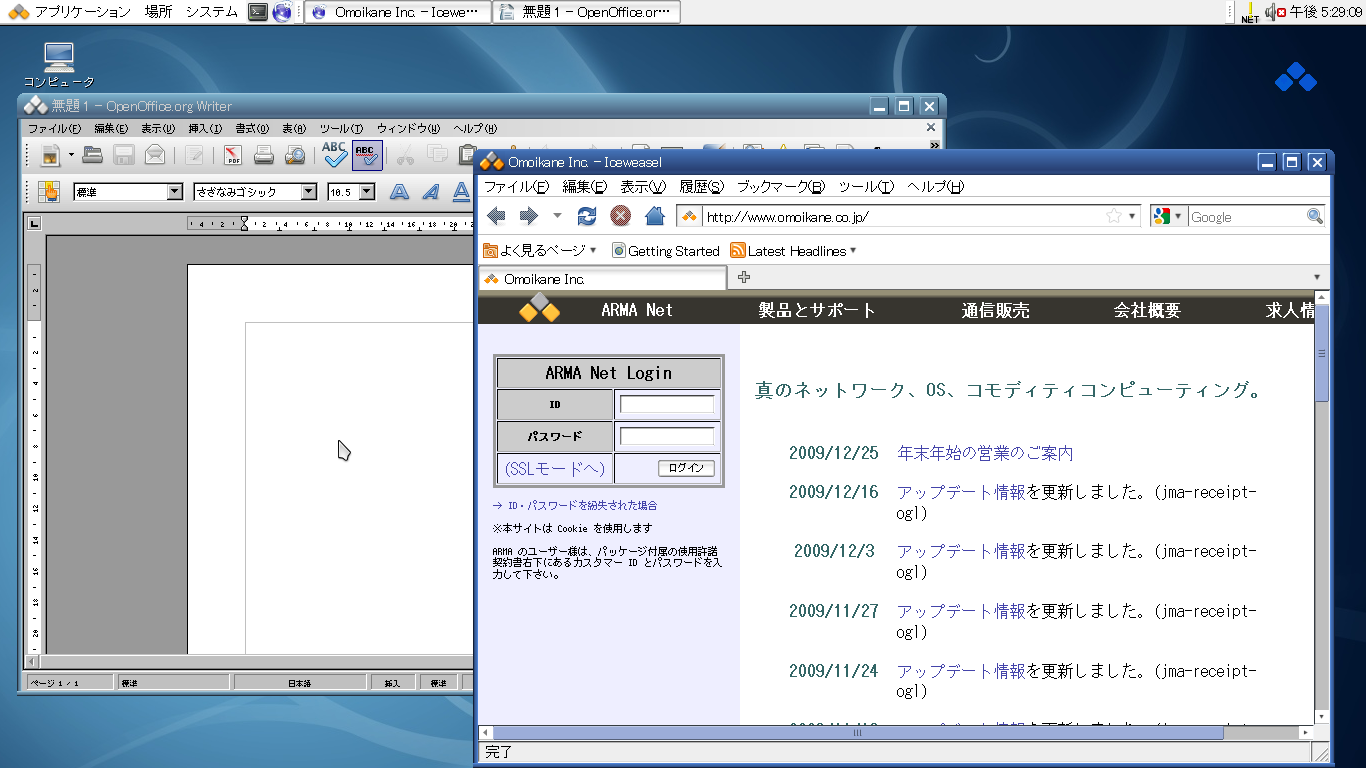Run Spelling and Grammar check icon
Image resolution: width=1366 pixels, height=768 pixels.
click(x=334, y=155)
